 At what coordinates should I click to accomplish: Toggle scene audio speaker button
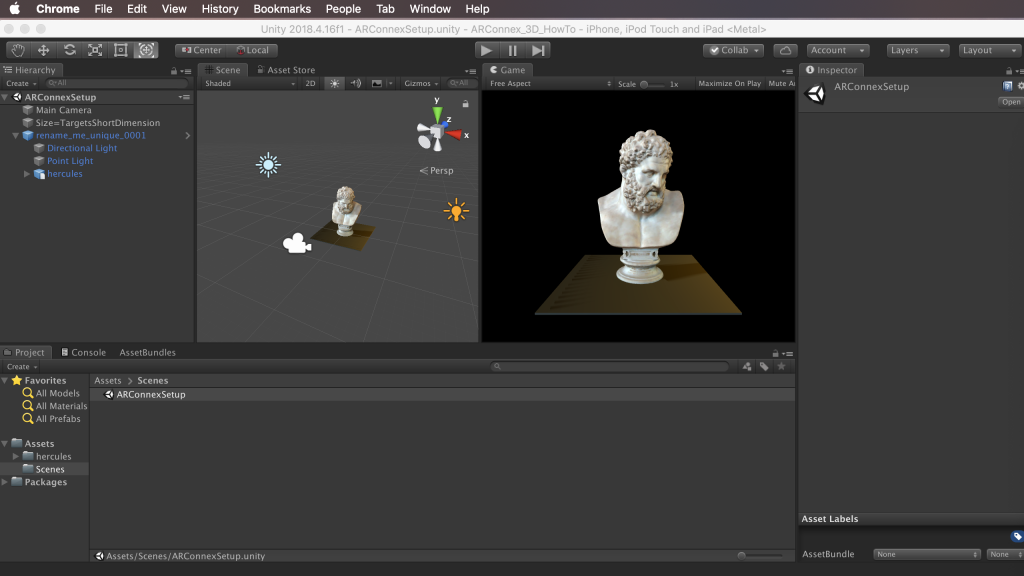click(355, 84)
